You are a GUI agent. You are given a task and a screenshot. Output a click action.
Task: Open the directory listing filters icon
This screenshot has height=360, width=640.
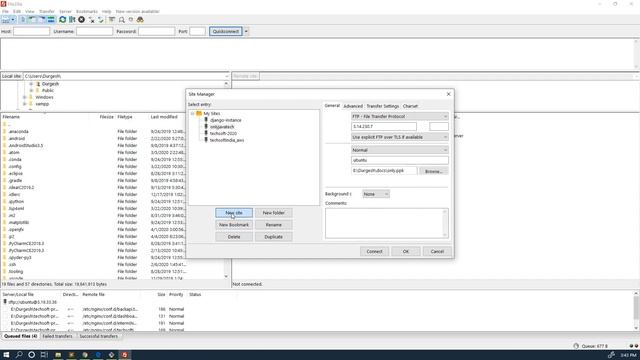pyautogui.click(x=111, y=20)
